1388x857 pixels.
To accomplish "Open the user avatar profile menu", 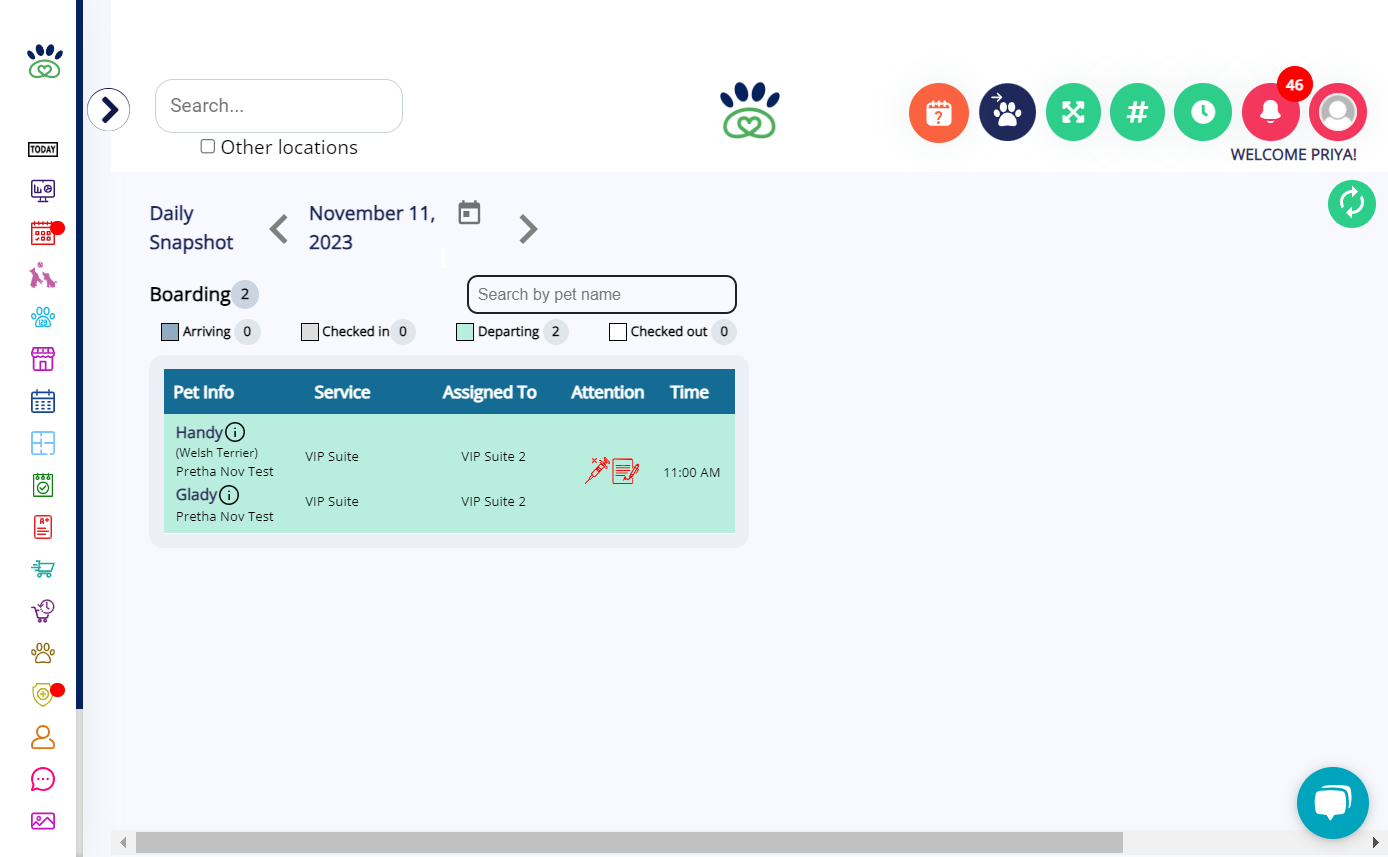I will click(x=1338, y=112).
